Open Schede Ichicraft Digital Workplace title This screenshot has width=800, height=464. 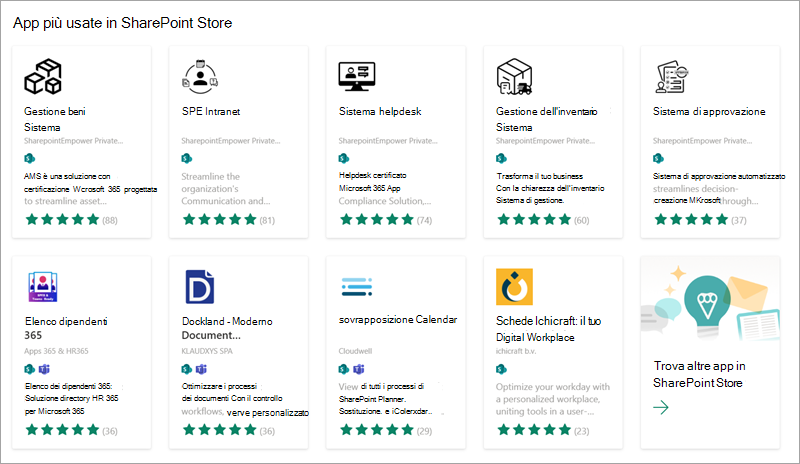[548, 329]
